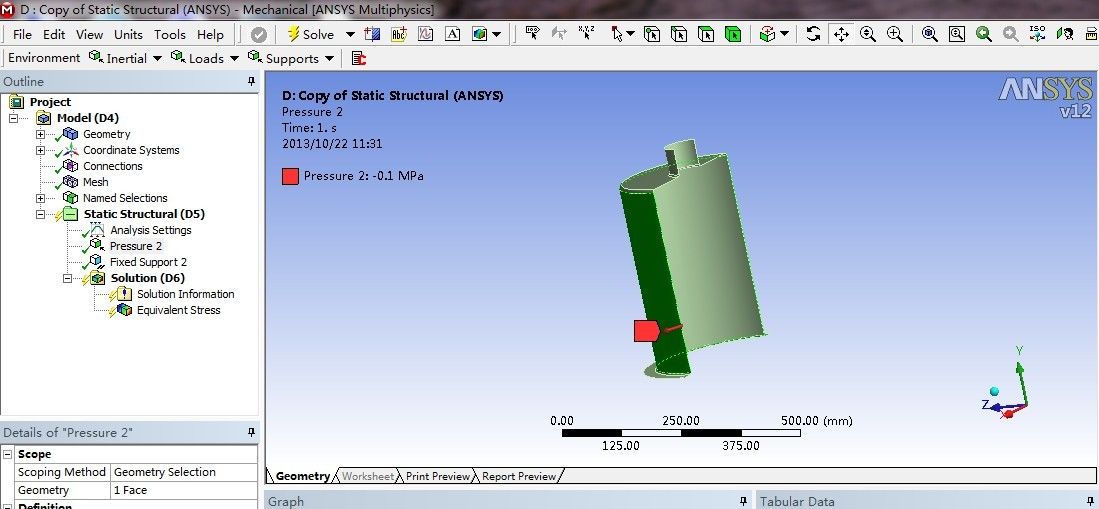Switch to the Worksheet tab
This screenshot has width=1099, height=509.
coord(368,476)
